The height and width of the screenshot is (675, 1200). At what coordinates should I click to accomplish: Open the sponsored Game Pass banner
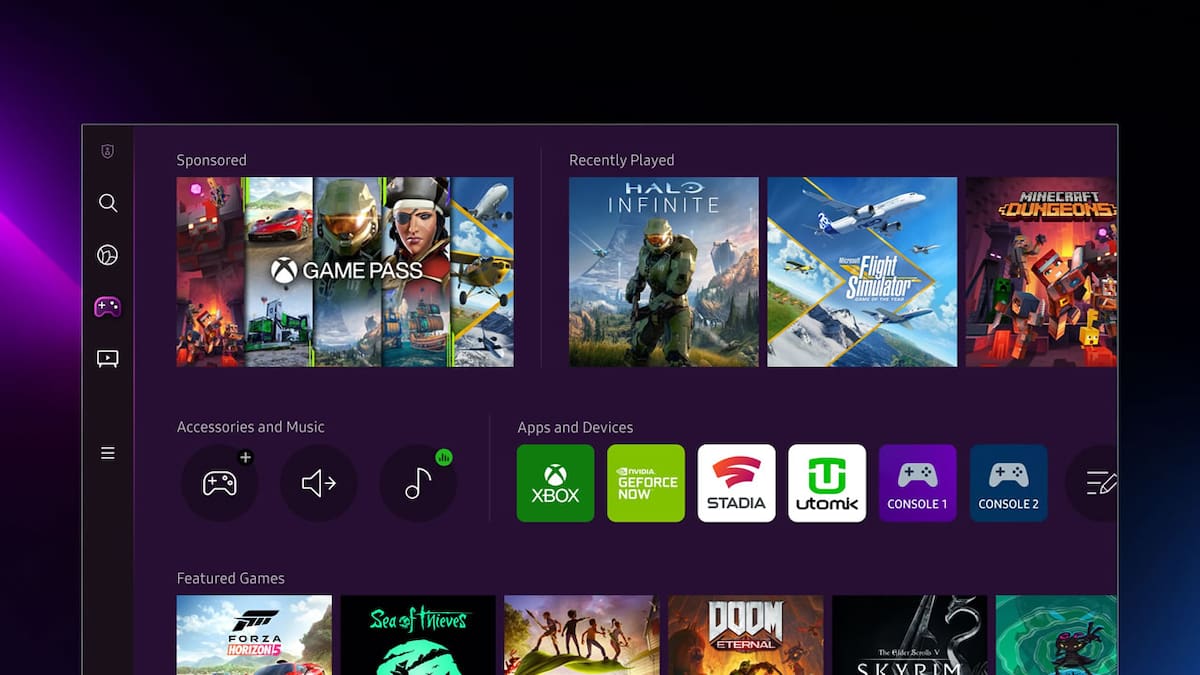click(345, 272)
